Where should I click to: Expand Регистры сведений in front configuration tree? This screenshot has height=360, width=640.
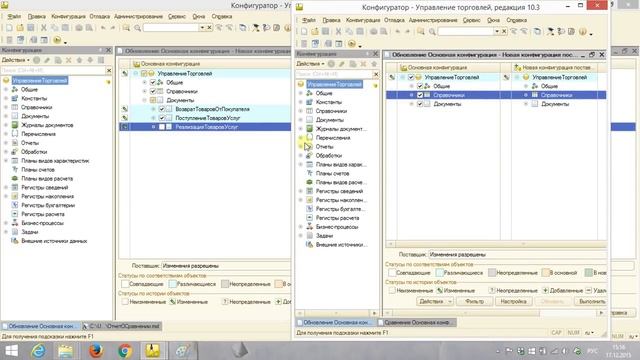point(301,191)
